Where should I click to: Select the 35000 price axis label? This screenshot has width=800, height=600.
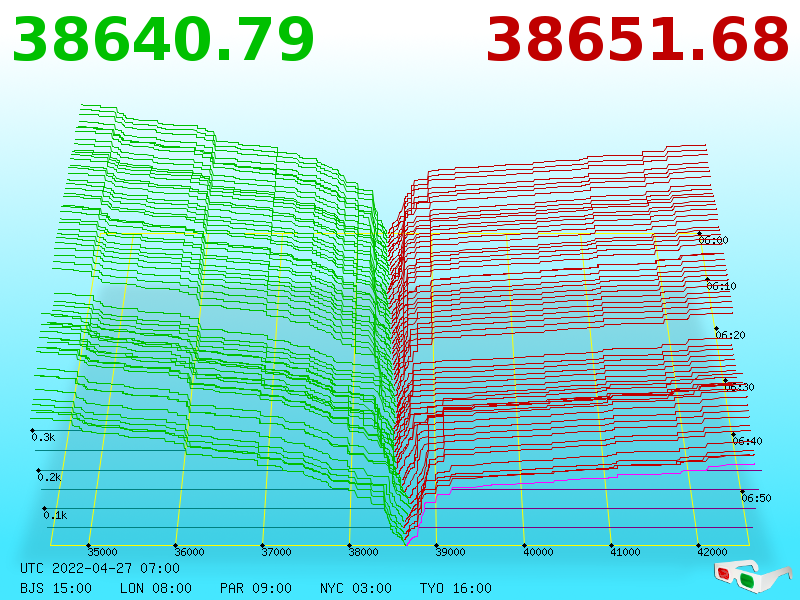pyautogui.click(x=102, y=552)
